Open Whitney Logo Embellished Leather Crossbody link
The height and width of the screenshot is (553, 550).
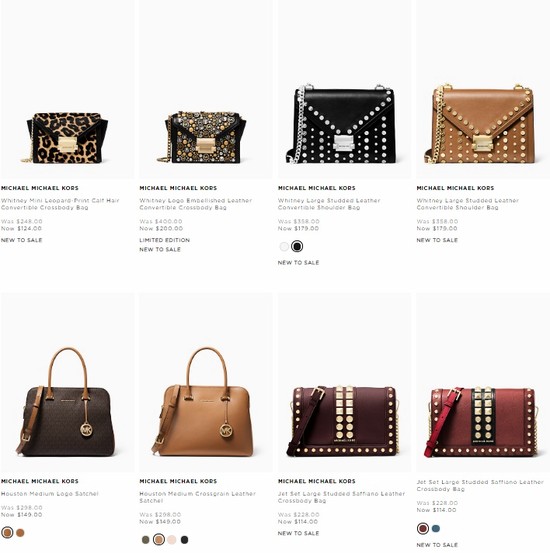196,204
